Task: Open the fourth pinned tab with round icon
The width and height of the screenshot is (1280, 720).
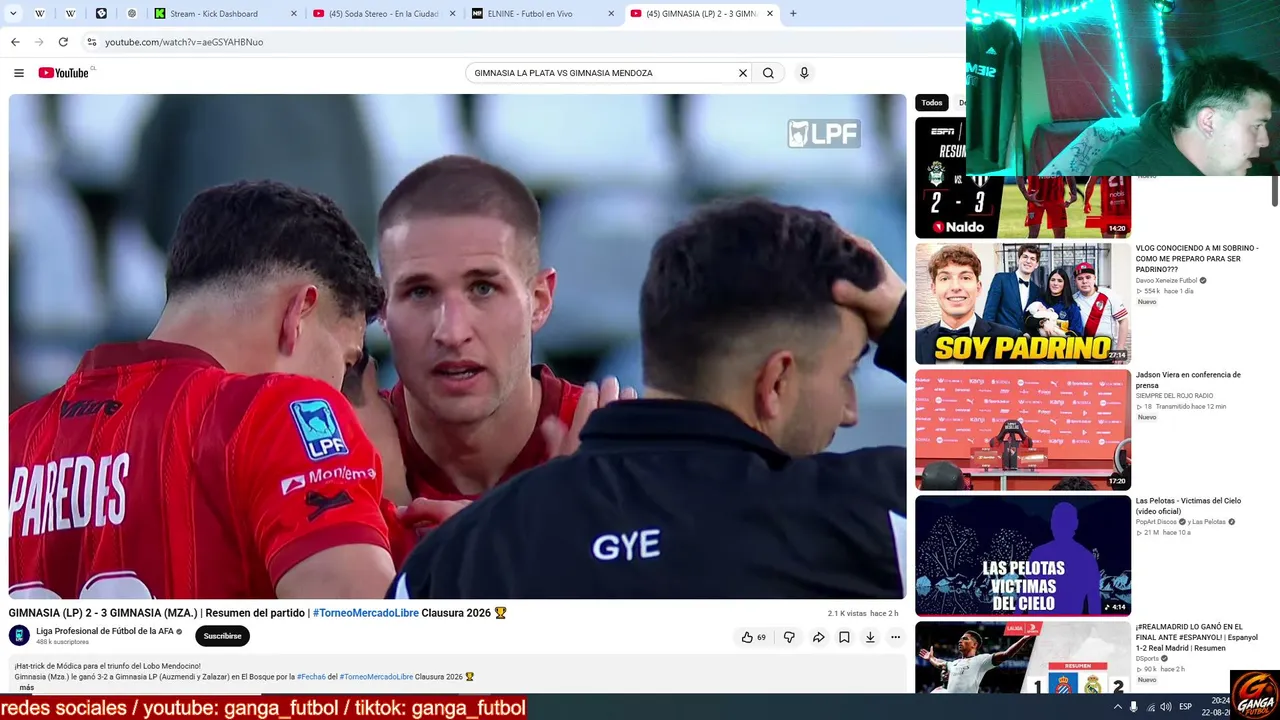Action: point(131,14)
